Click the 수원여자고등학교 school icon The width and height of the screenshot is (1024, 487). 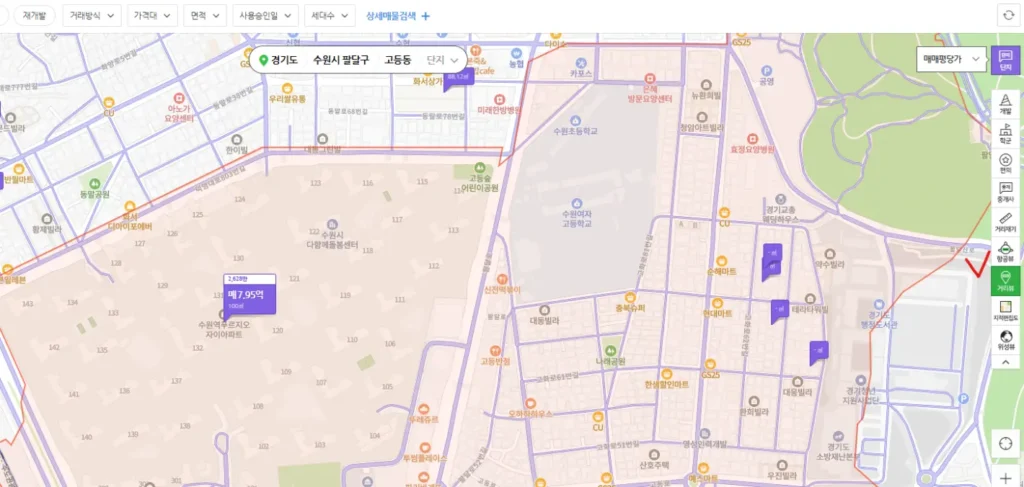point(577,203)
